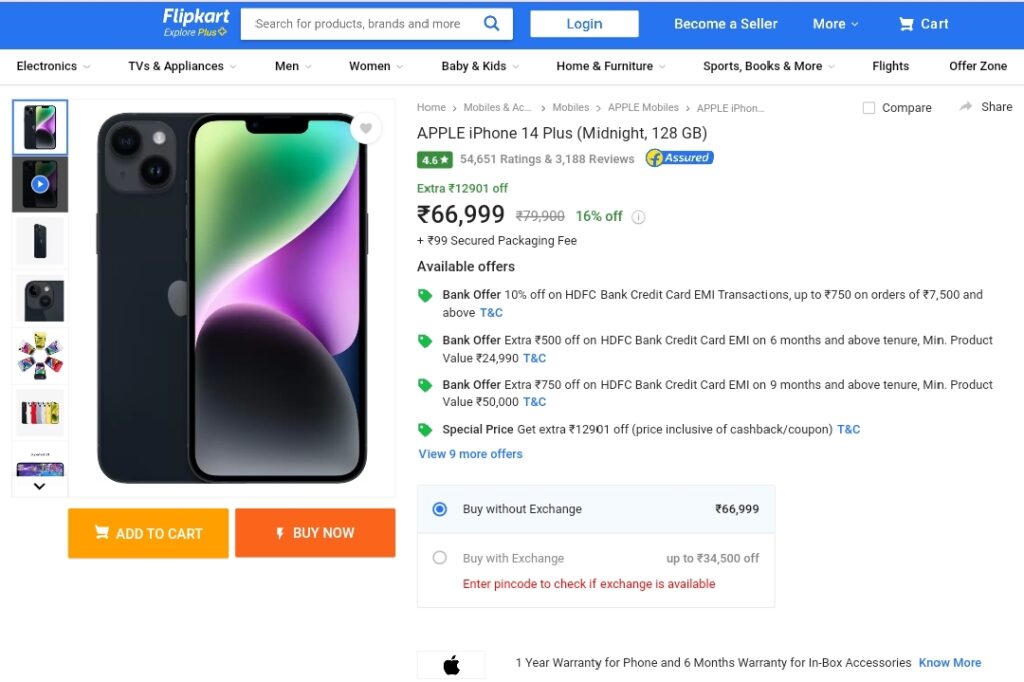Open the Electronics category dropdown

(x=54, y=66)
